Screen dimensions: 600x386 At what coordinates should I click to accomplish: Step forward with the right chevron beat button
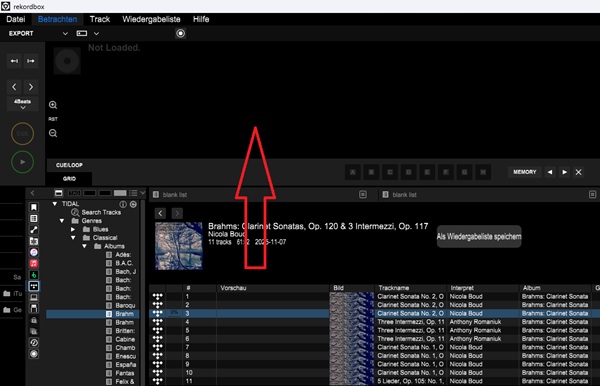[x=31, y=87]
